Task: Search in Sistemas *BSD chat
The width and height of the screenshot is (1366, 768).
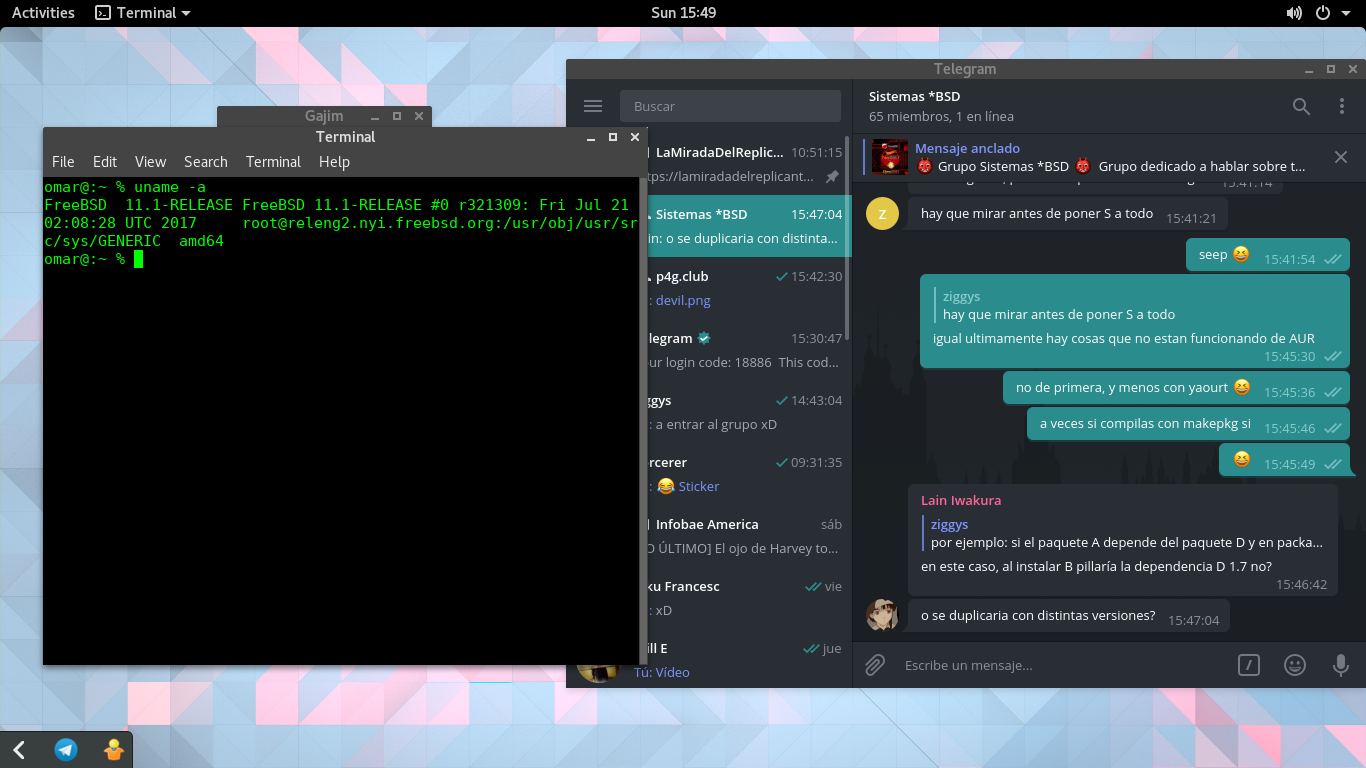Action: [1301, 106]
